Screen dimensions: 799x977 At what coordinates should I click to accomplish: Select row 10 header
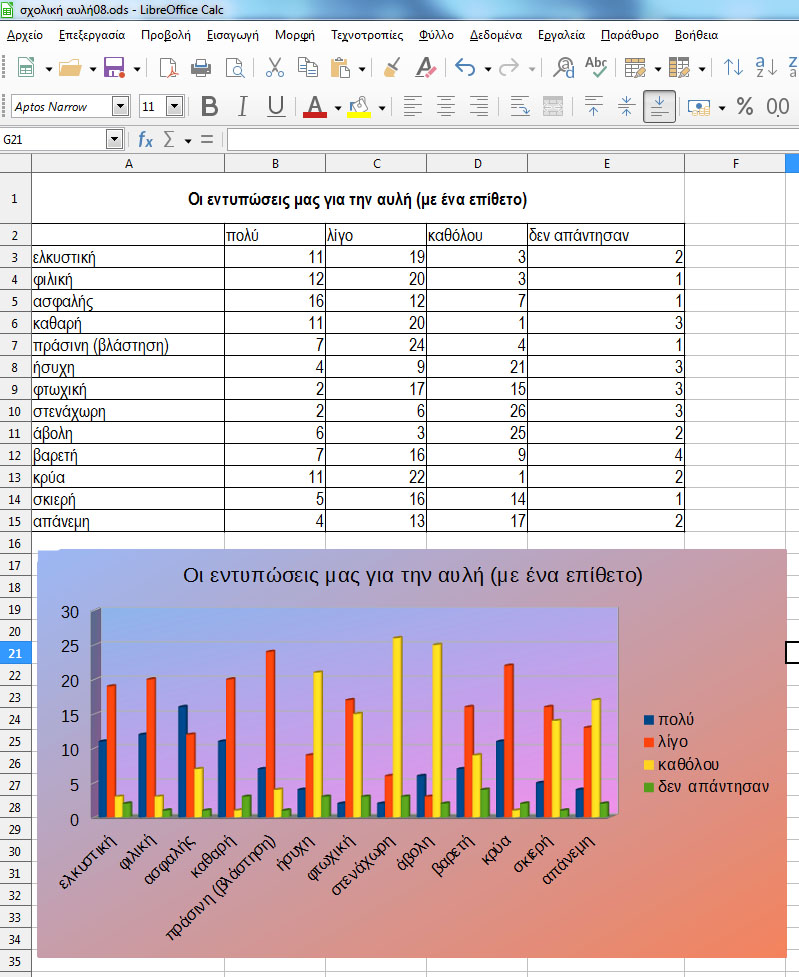coord(15,411)
